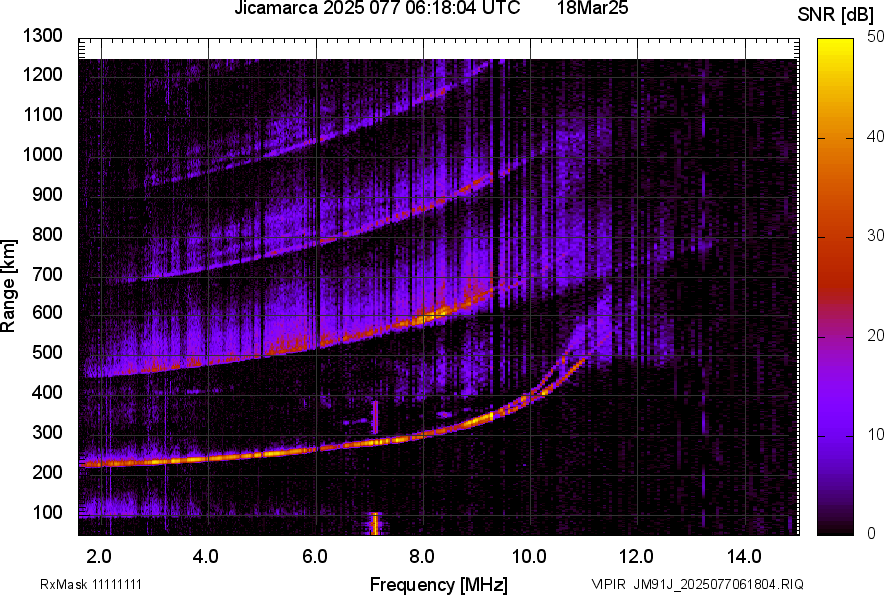This screenshot has height=595, width=884.
Task: Click the 'SNR [dB]' colorbar title
Action: (836, 15)
